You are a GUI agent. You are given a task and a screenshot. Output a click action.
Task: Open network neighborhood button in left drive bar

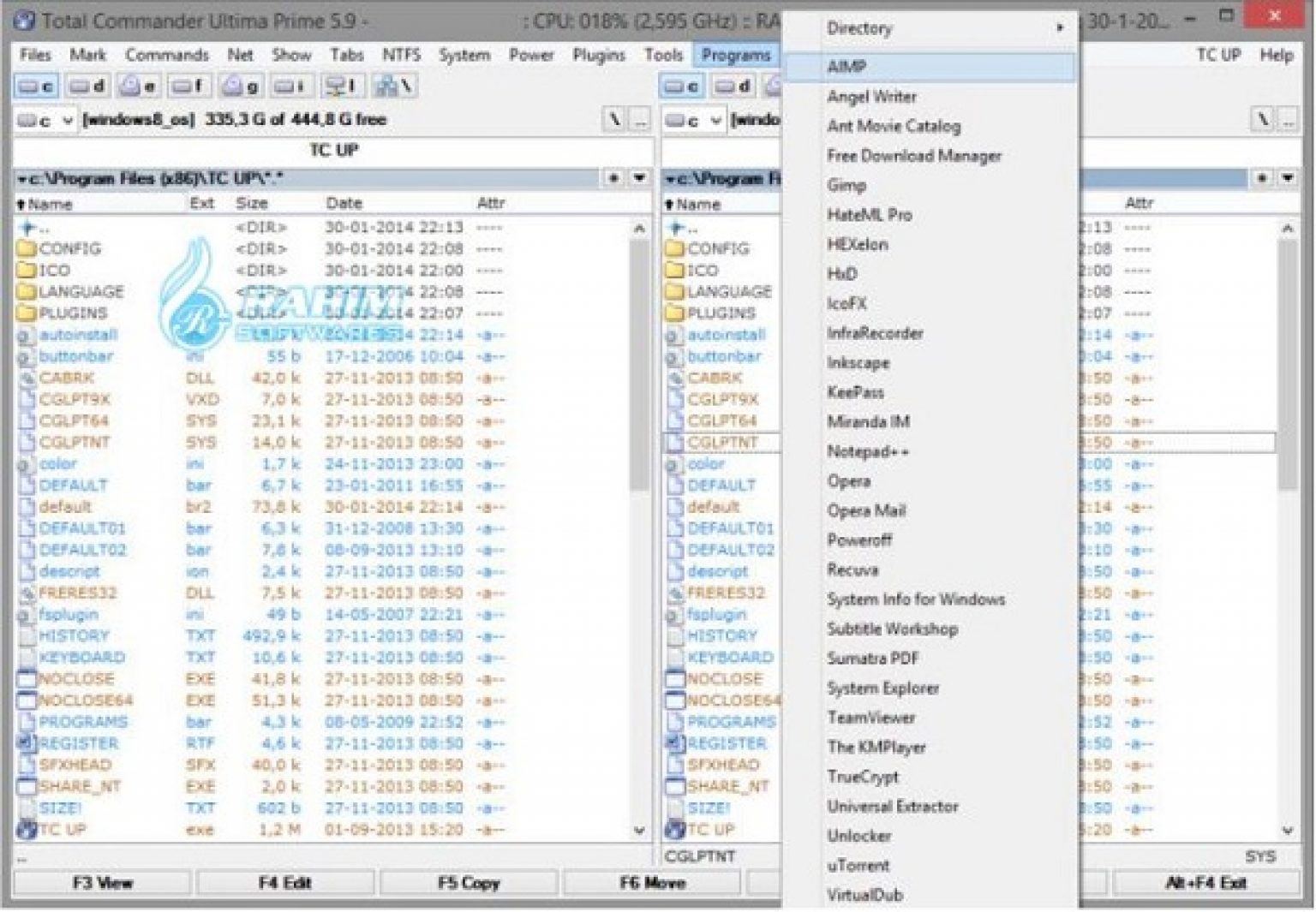tap(394, 86)
